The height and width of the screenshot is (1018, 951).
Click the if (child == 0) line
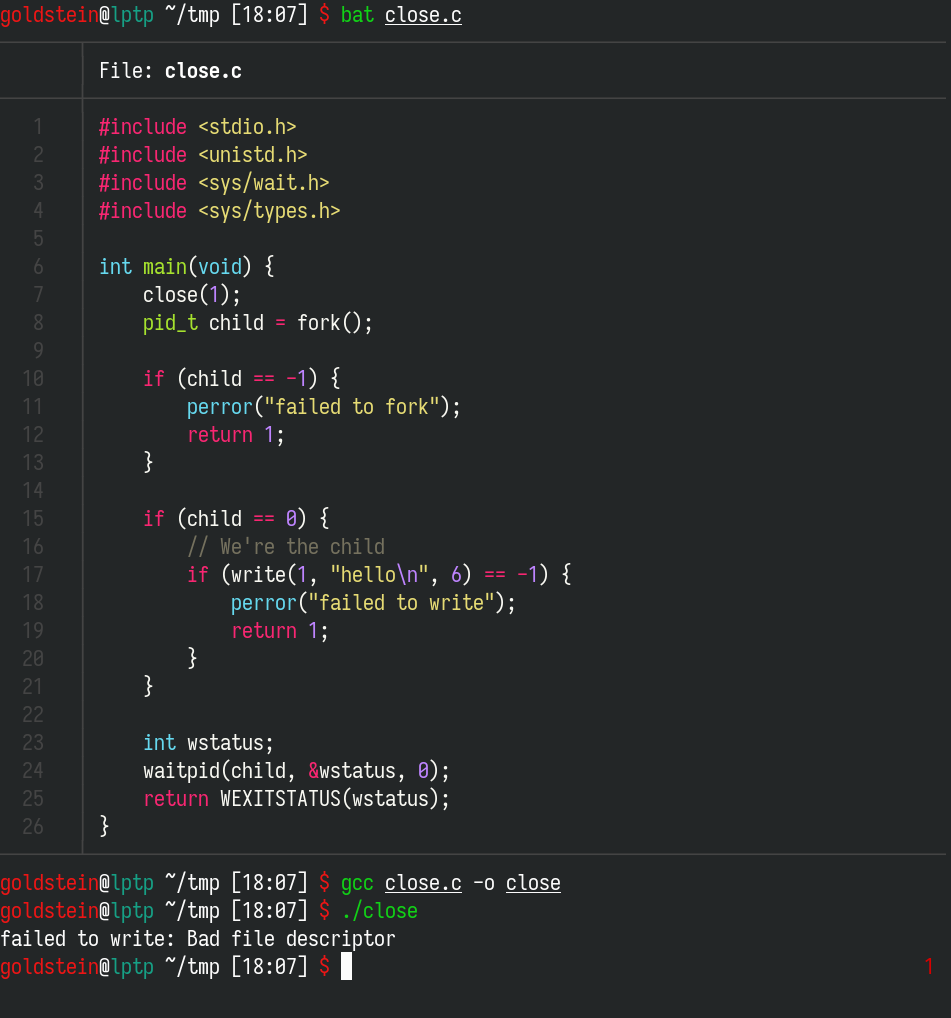tap(236, 518)
